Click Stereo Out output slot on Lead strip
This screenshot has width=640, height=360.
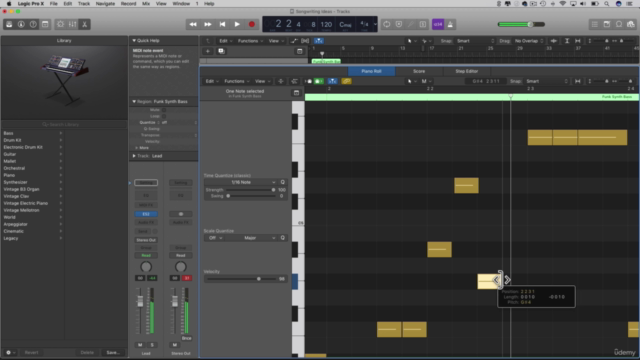pos(146,240)
